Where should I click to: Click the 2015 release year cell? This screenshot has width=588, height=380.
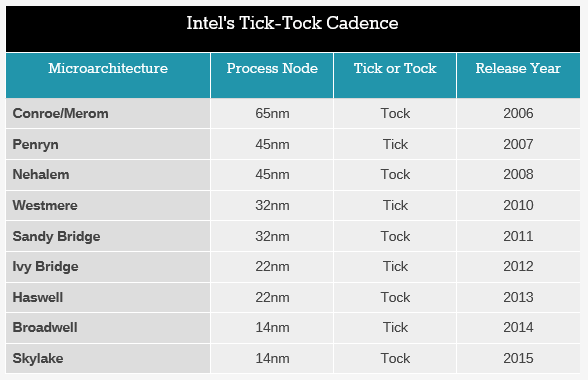pos(518,359)
